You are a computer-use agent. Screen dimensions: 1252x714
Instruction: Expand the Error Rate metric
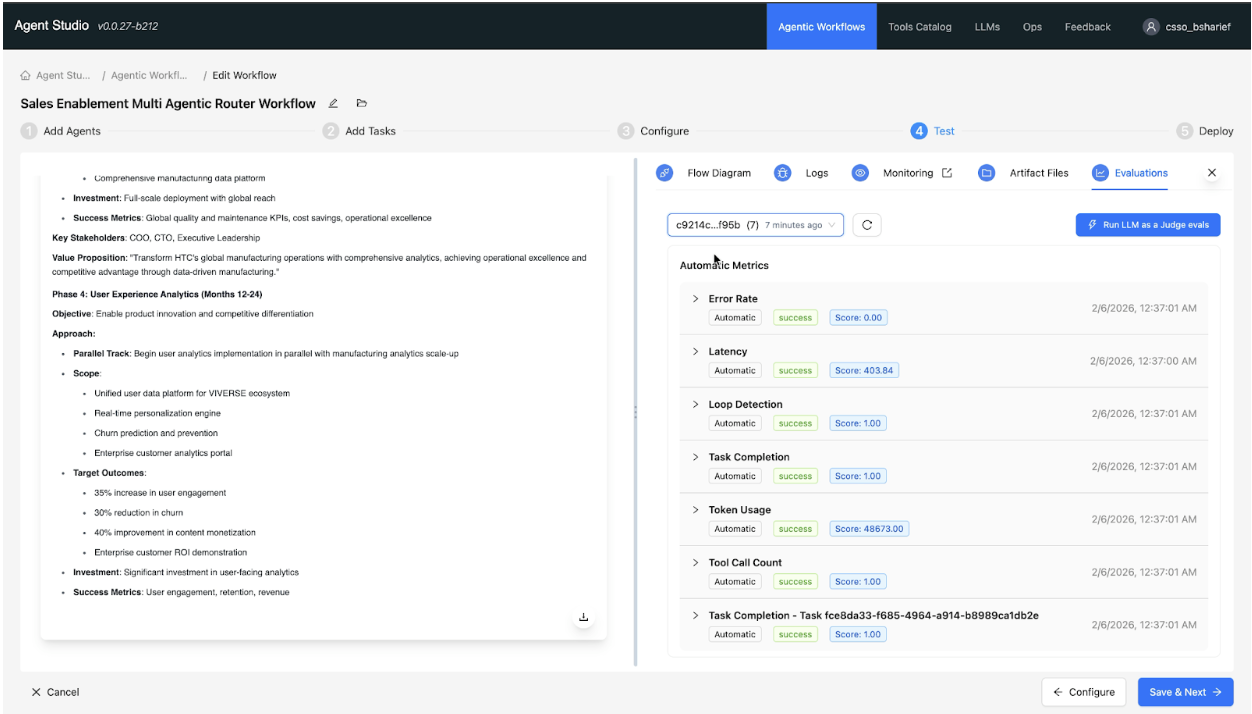click(x=695, y=299)
